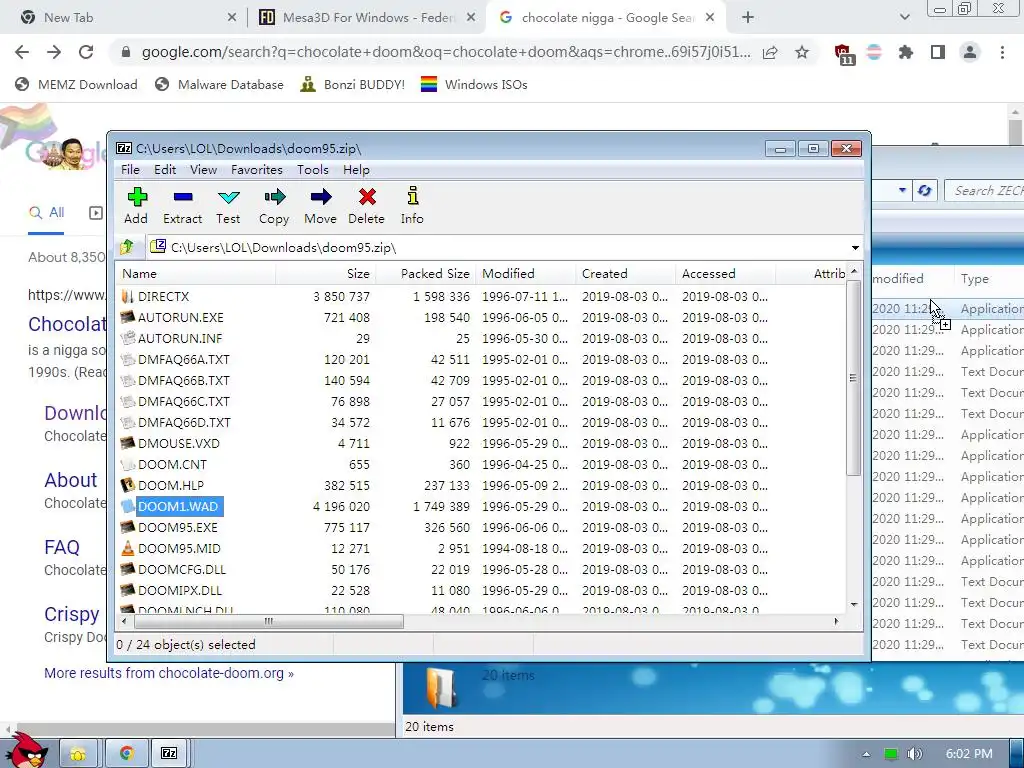Open the Help menu in 7-Zip
The image size is (1024, 768).
click(356, 170)
